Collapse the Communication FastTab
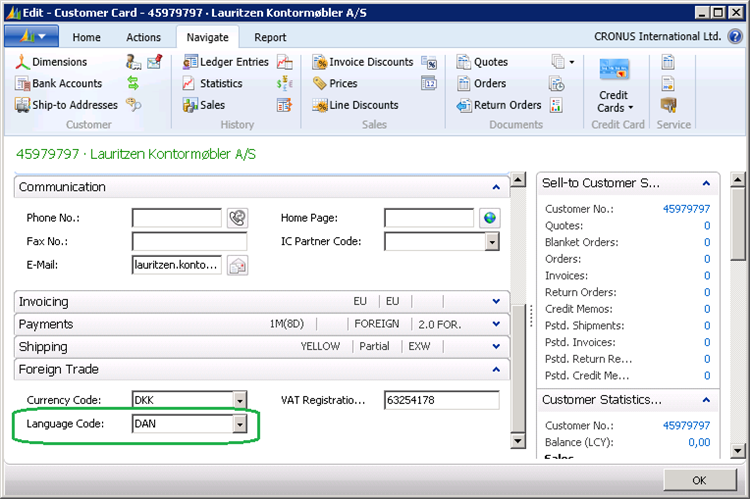Screen dimensions: 750x499 pos(496,187)
